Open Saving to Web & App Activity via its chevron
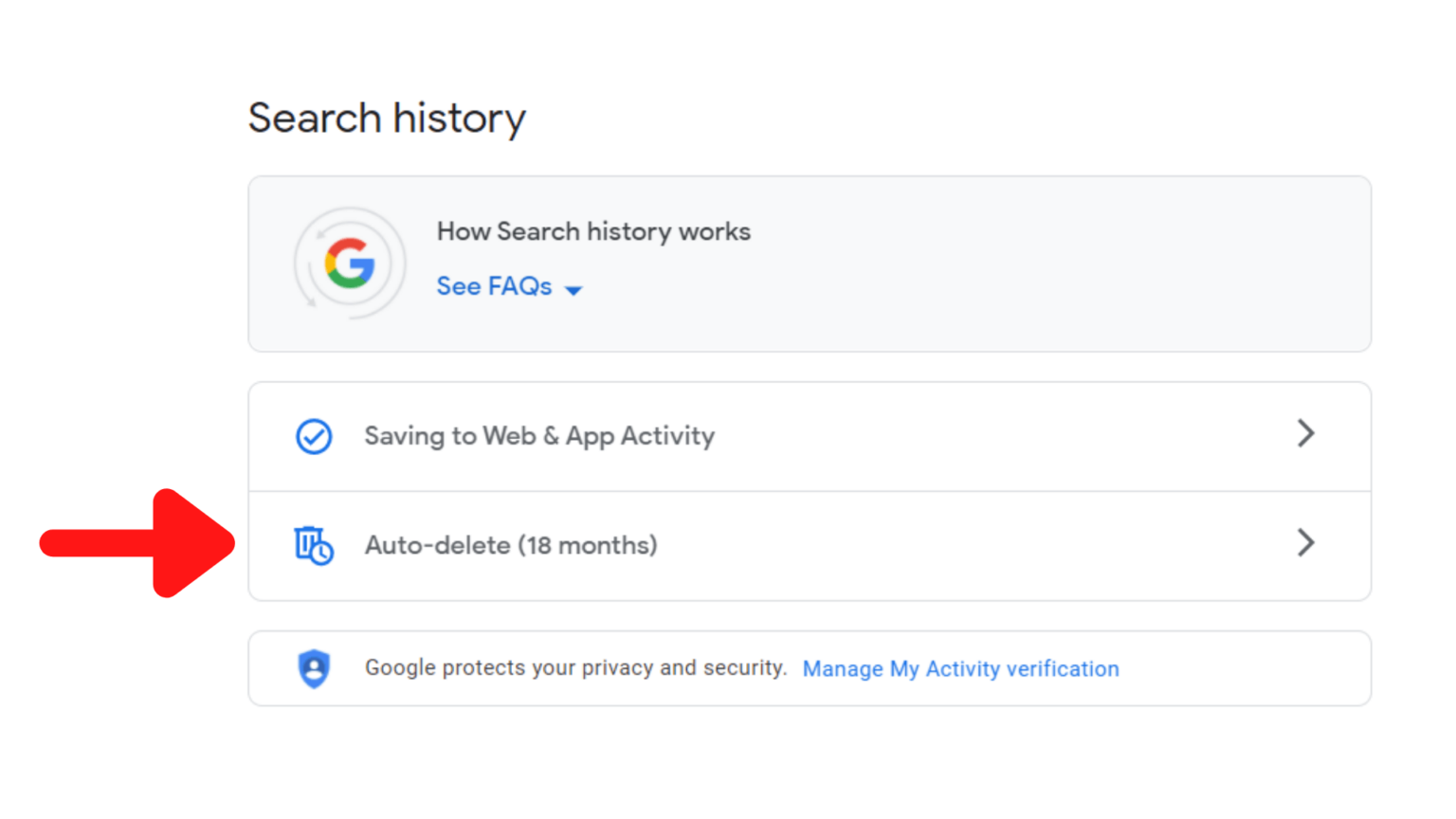This screenshot has height=819, width=1456. pos(1306,434)
